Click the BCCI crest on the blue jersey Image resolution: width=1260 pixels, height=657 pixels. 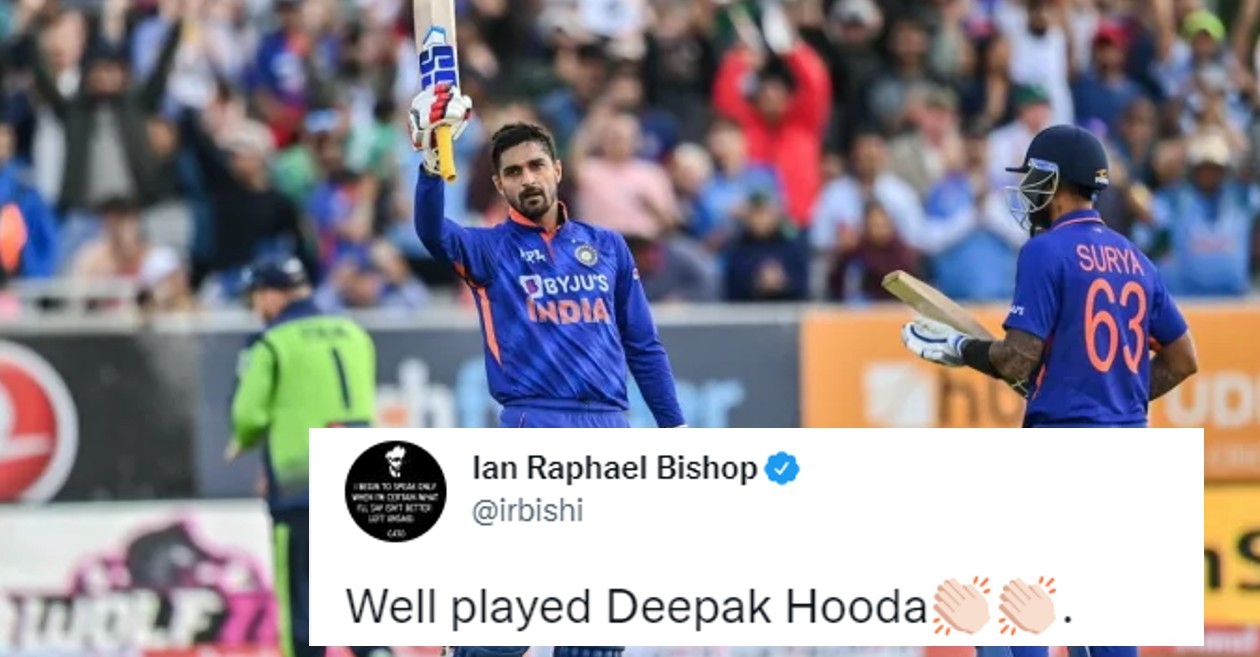pos(586,255)
